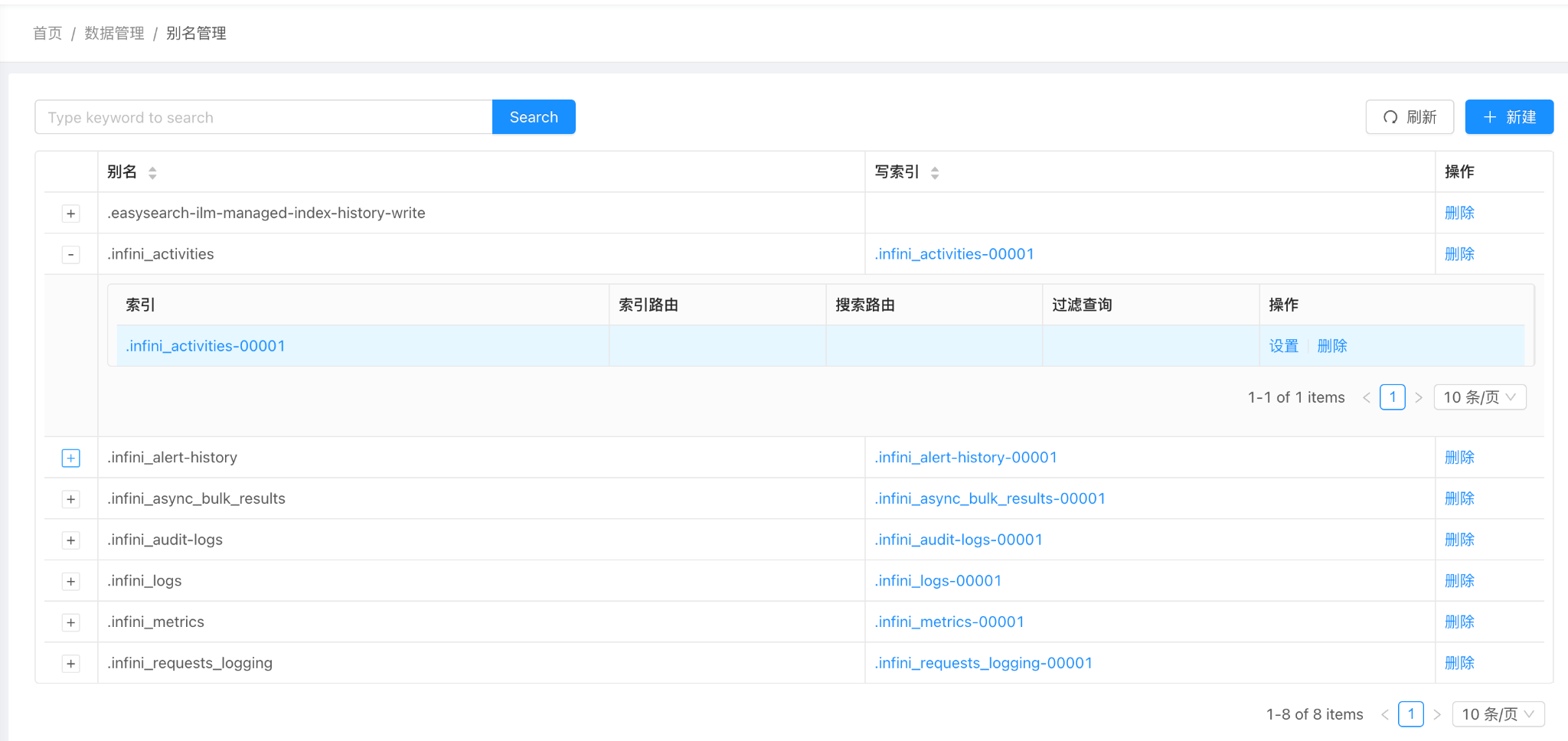Viewport: 1568px width, 741px height.
Task: Collapse the .infini_activities row
Action: [70, 253]
